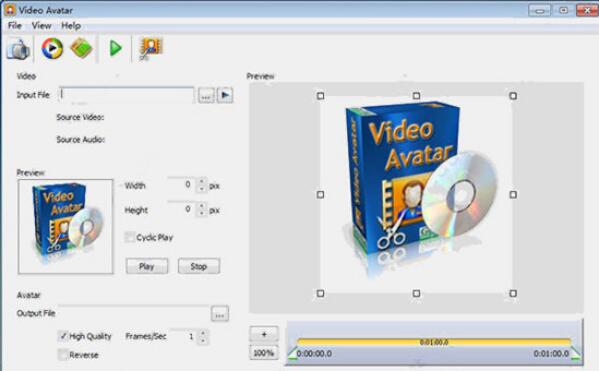Click the yellow timeline range bar

[434, 342]
